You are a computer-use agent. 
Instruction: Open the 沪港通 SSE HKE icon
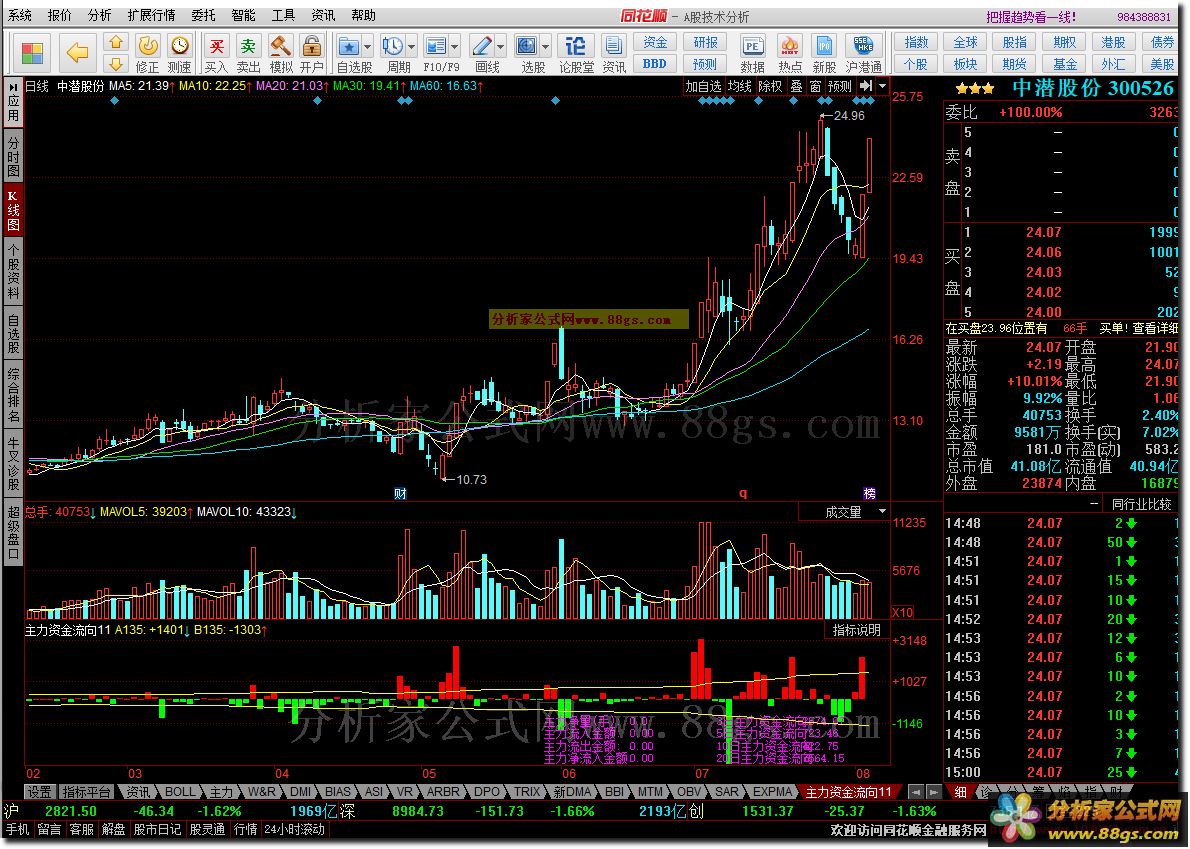click(x=864, y=46)
